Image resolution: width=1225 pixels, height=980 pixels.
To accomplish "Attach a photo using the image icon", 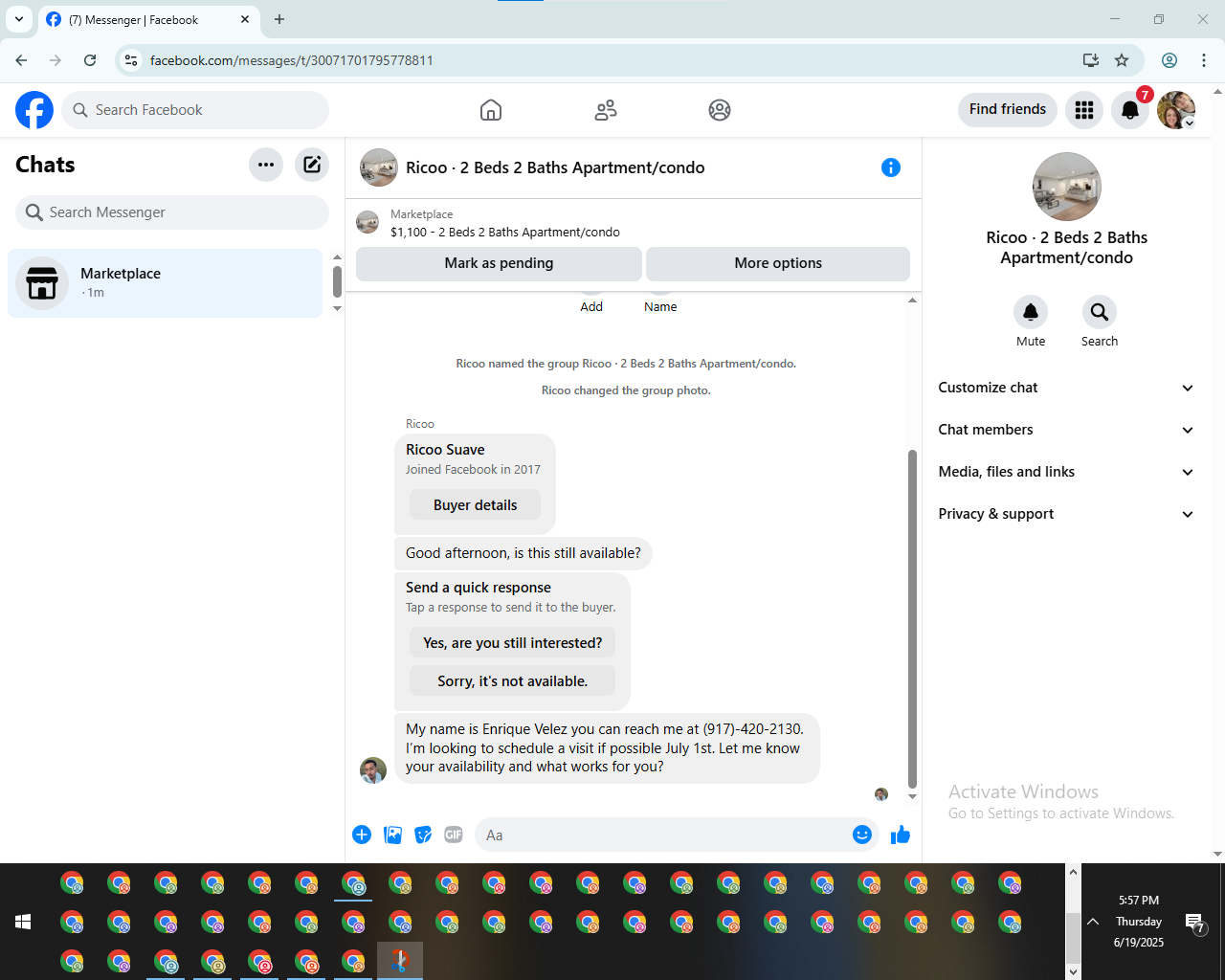I will point(392,835).
